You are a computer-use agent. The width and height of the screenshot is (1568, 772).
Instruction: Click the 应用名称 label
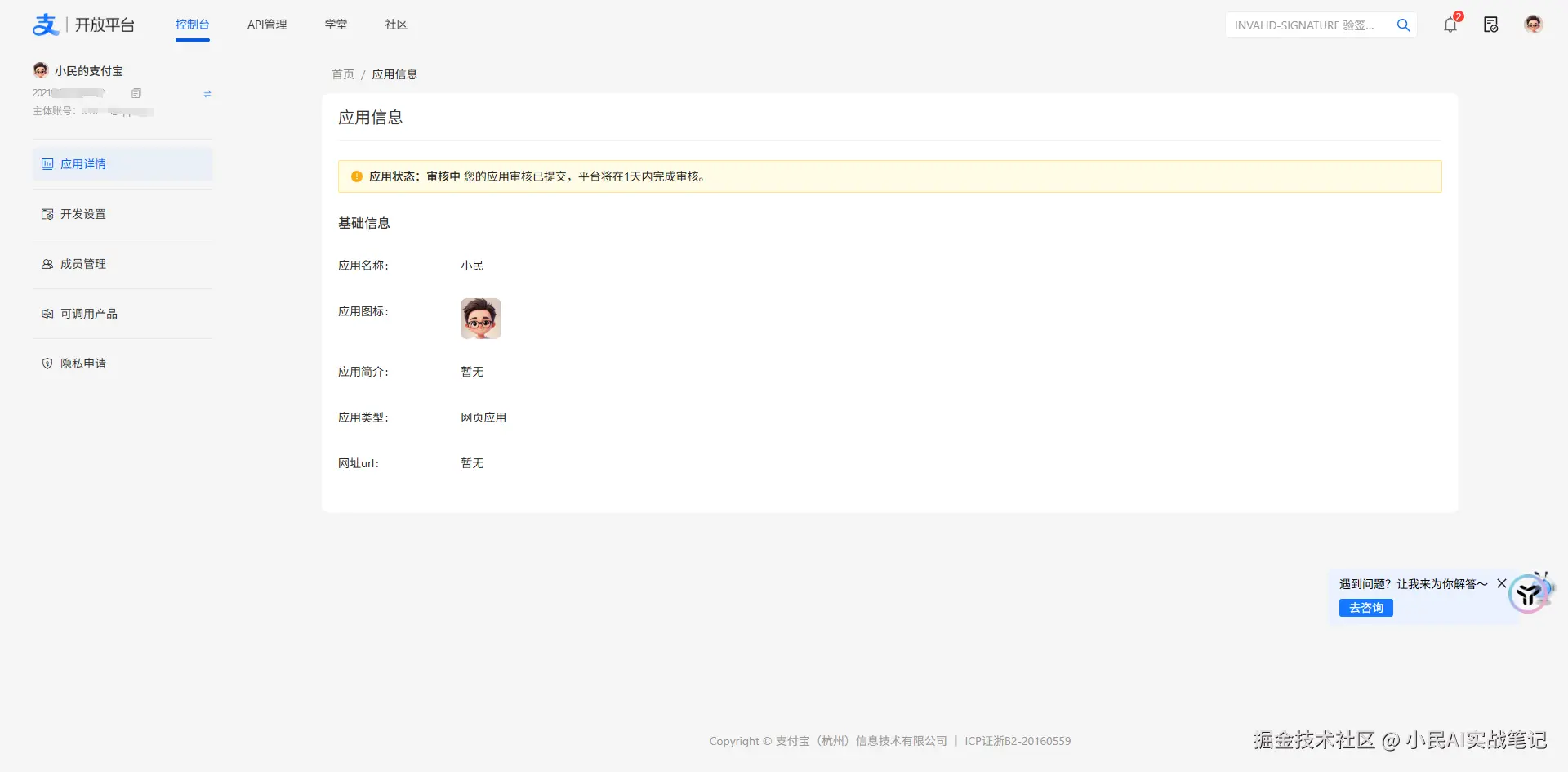363,266
